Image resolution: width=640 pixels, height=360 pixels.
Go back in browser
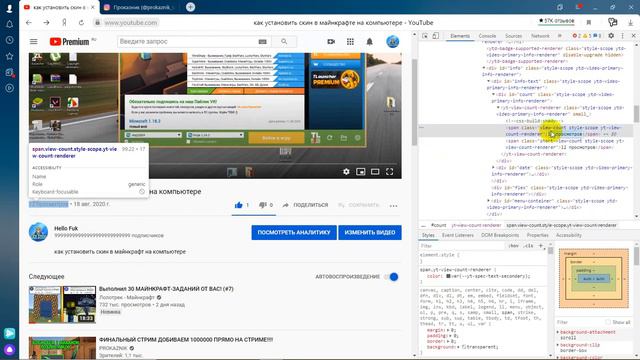29,23
